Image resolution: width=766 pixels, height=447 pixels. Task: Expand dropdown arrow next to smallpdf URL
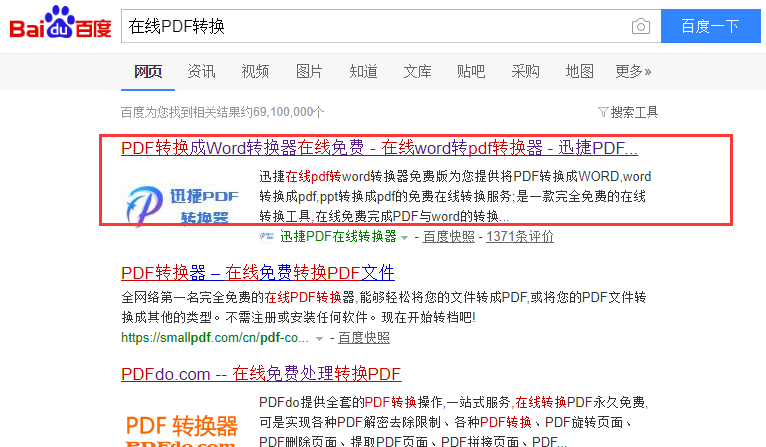(319, 339)
